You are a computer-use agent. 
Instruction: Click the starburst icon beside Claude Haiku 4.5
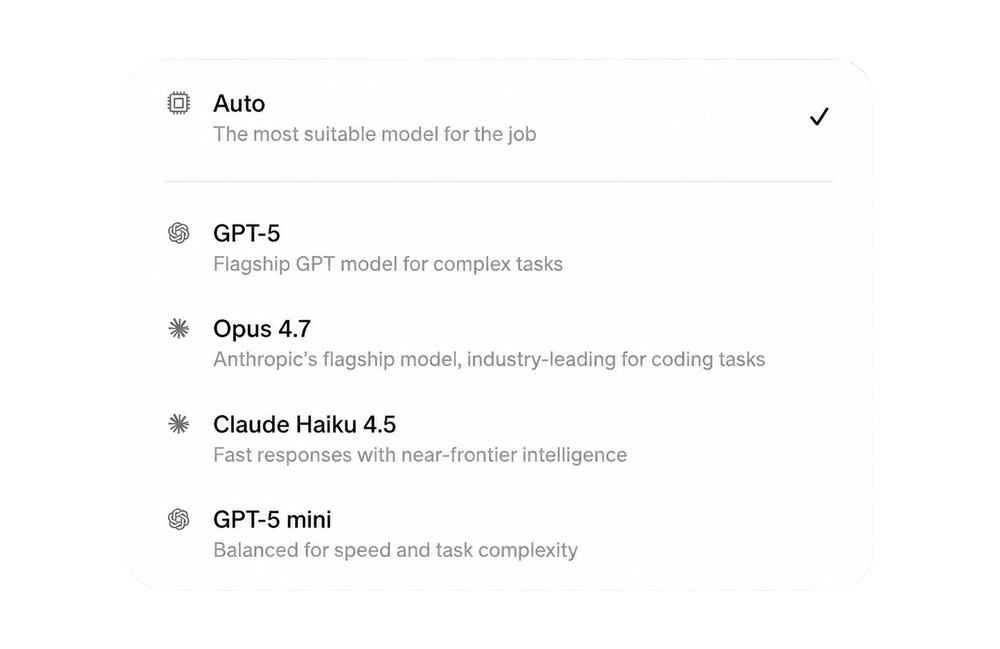pyautogui.click(x=179, y=424)
